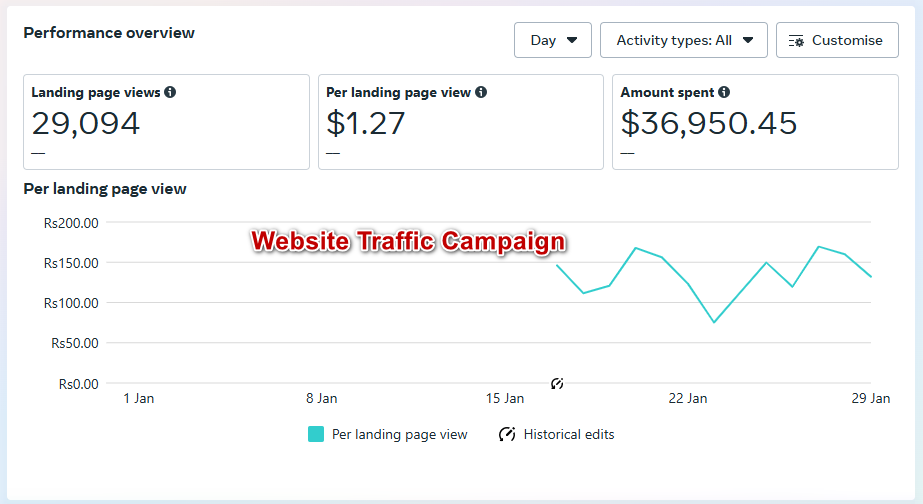Viewport: 923px width, 504px height.
Task: Click info icon beside Per landing page view
Action: point(481,92)
